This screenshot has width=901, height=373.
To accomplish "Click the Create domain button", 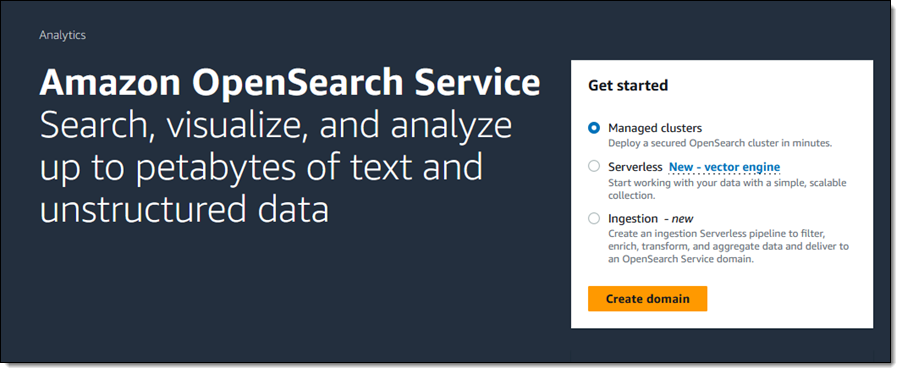I will coord(647,299).
